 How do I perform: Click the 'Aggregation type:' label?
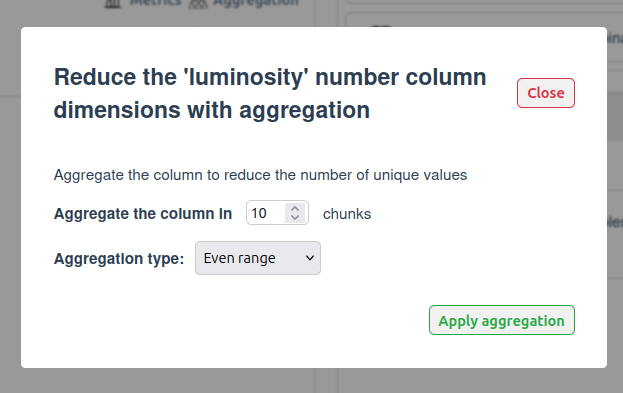[x=119, y=259]
